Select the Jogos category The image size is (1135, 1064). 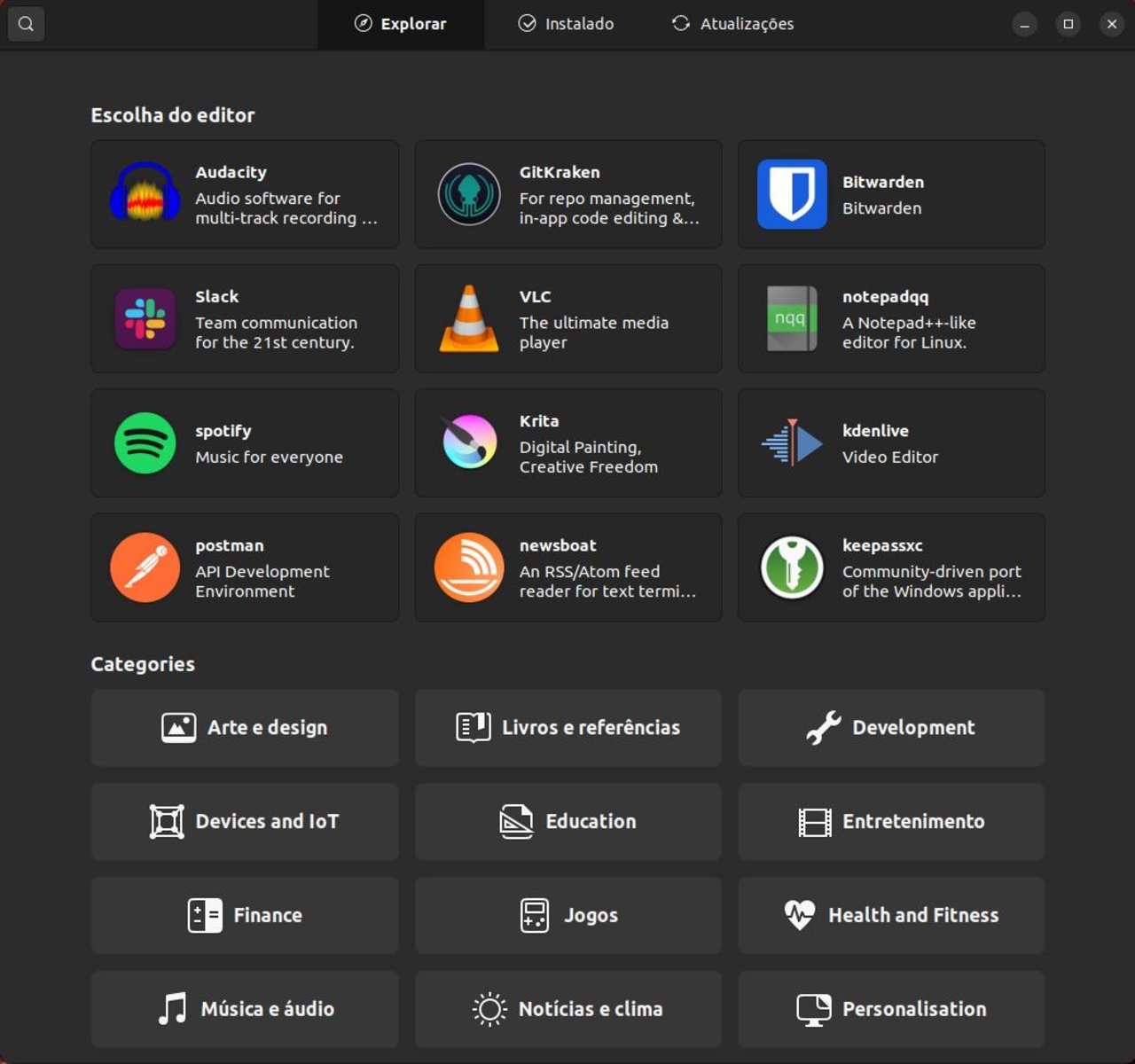click(567, 915)
